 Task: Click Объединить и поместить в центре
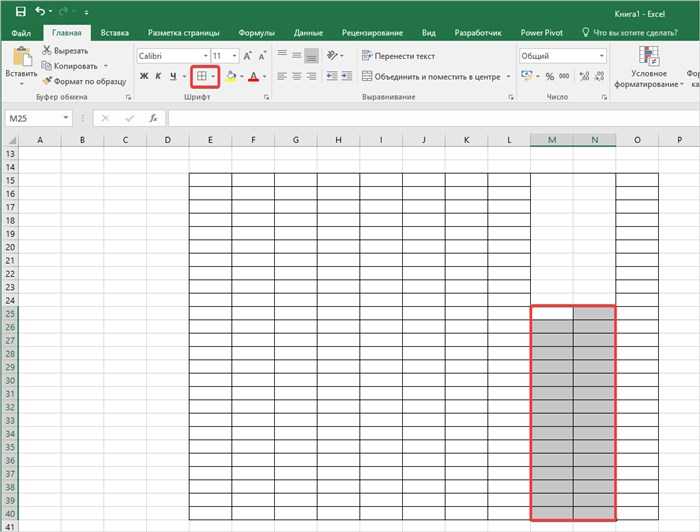pos(431,76)
